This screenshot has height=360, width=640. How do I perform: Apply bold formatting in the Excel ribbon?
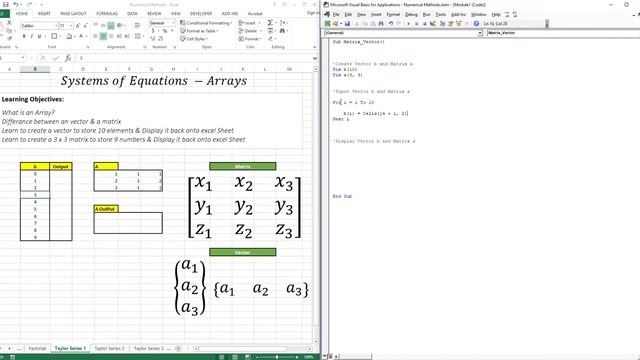pyautogui.click(x=24, y=36)
